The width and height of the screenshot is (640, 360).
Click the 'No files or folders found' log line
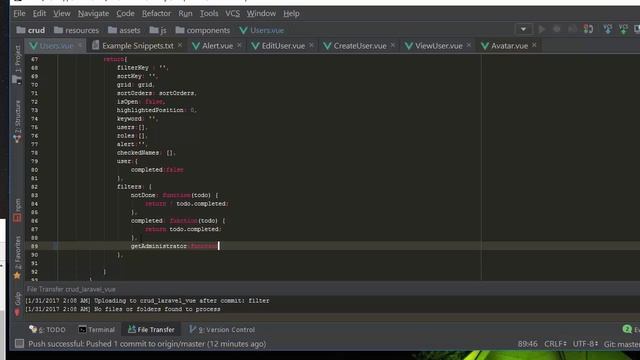coord(123,309)
